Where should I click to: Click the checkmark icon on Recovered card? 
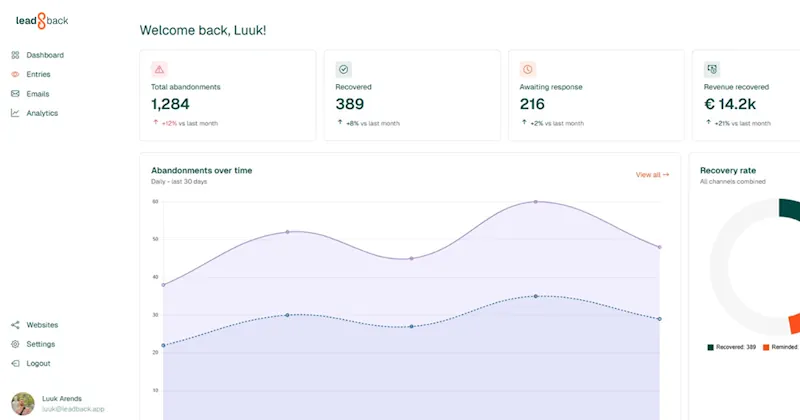(343, 69)
